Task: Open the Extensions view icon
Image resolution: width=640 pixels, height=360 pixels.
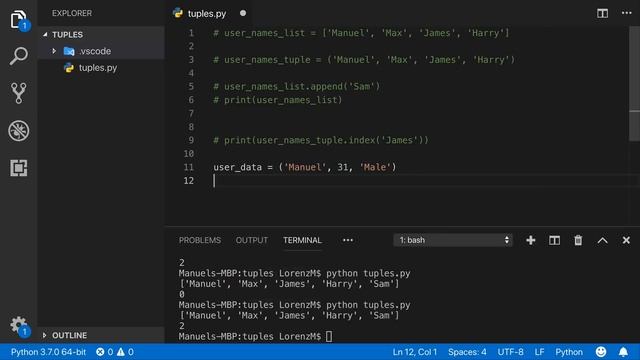Action: pyautogui.click(x=18, y=168)
